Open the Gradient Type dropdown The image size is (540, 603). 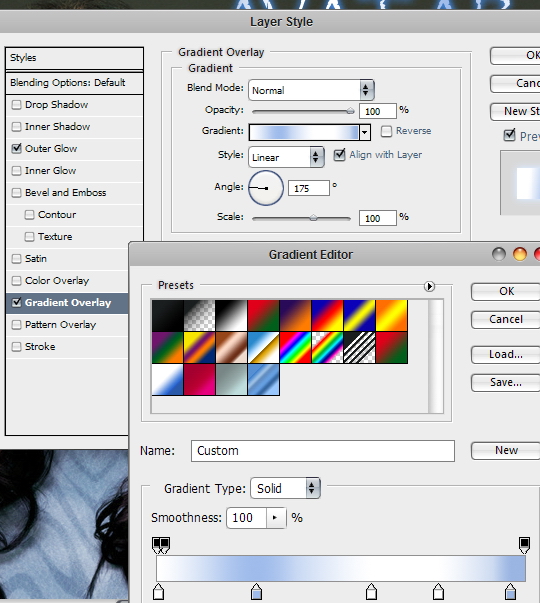[285, 488]
